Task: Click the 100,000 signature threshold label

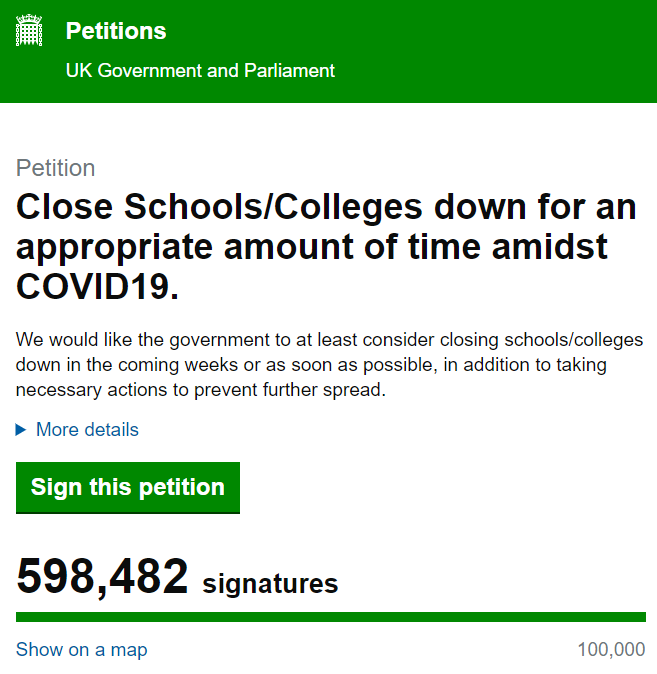Action: 611,650
